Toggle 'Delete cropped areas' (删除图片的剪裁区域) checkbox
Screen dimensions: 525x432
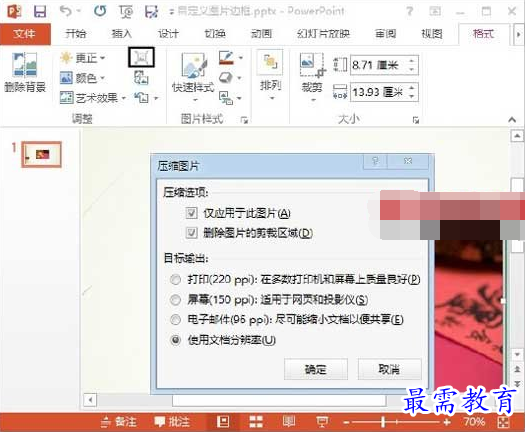[192, 233]
